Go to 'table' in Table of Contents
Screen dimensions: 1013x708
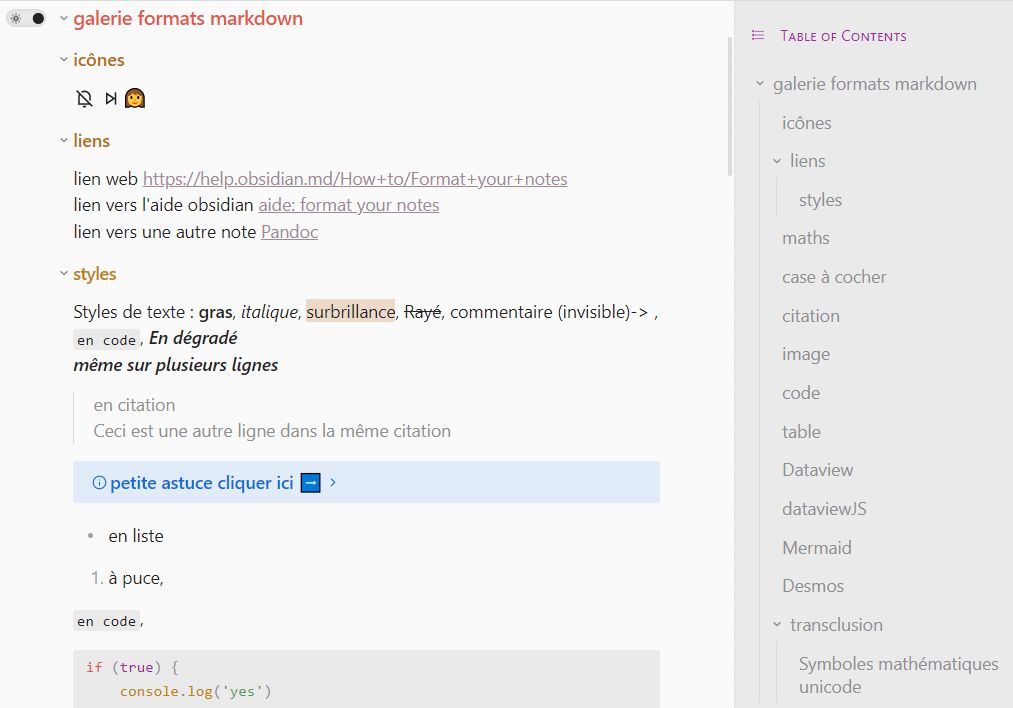tap(801, 432)
